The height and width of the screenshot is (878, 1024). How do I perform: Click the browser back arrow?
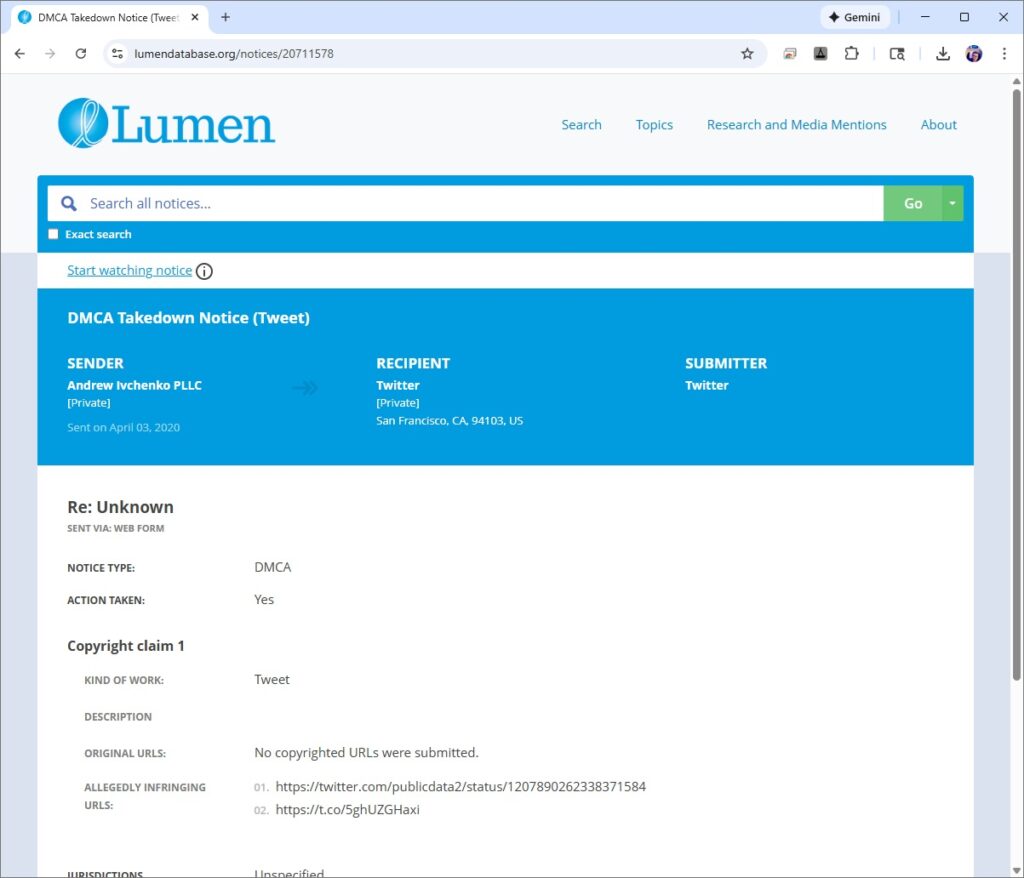pos(19,54)
